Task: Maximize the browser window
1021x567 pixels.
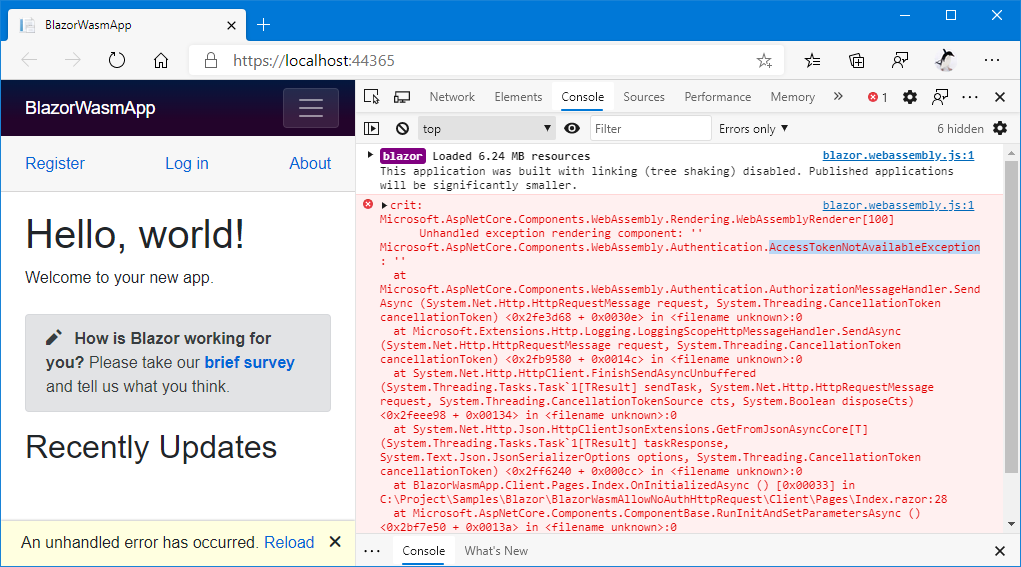Action: (x=951, y=15)
